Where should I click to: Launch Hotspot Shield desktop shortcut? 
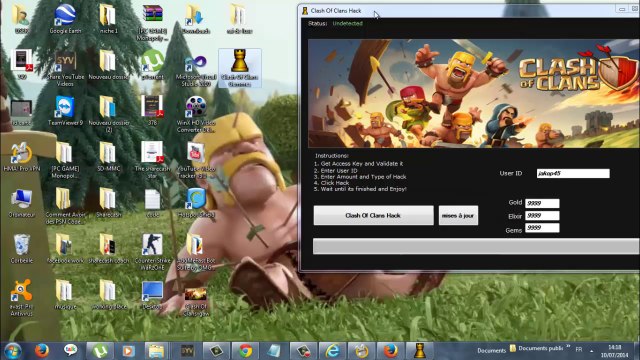196,203
